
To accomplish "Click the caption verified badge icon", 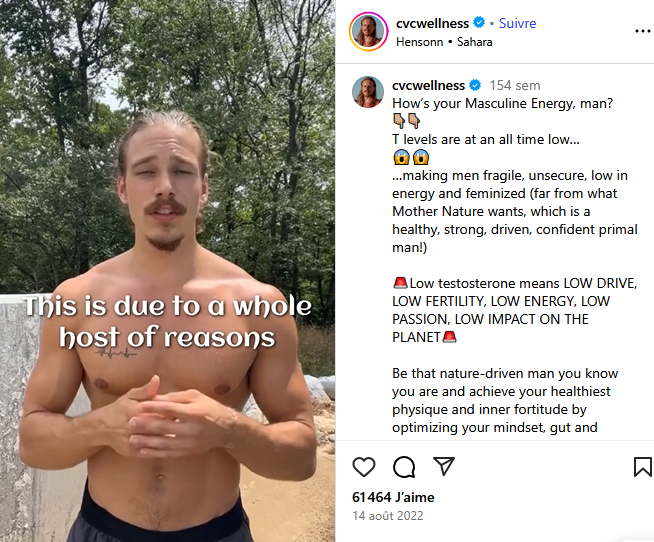I will [475, 85].
